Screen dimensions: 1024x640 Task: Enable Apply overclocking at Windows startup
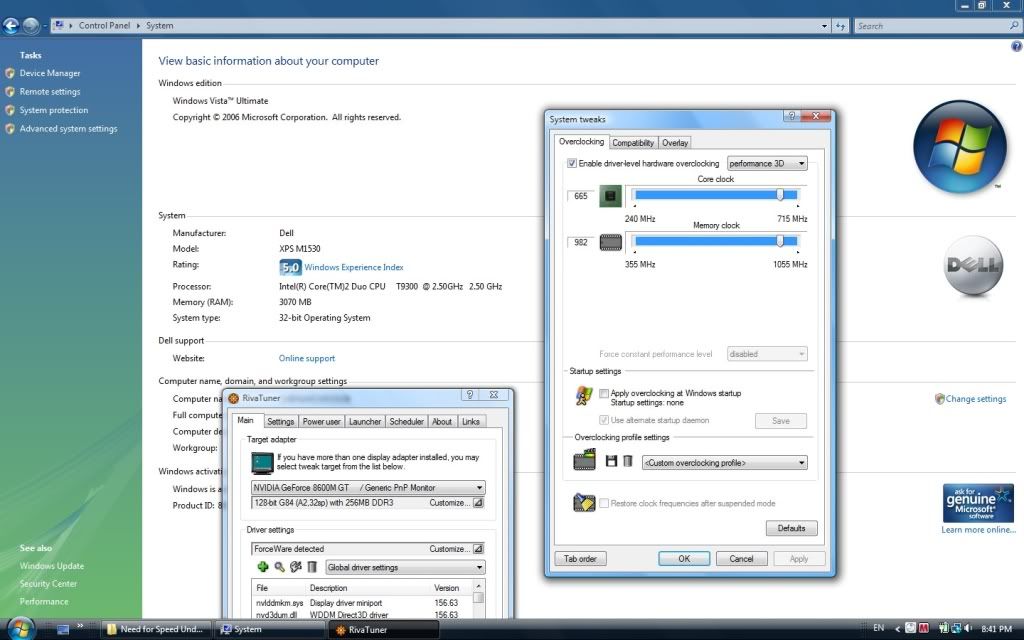[604, 393]
